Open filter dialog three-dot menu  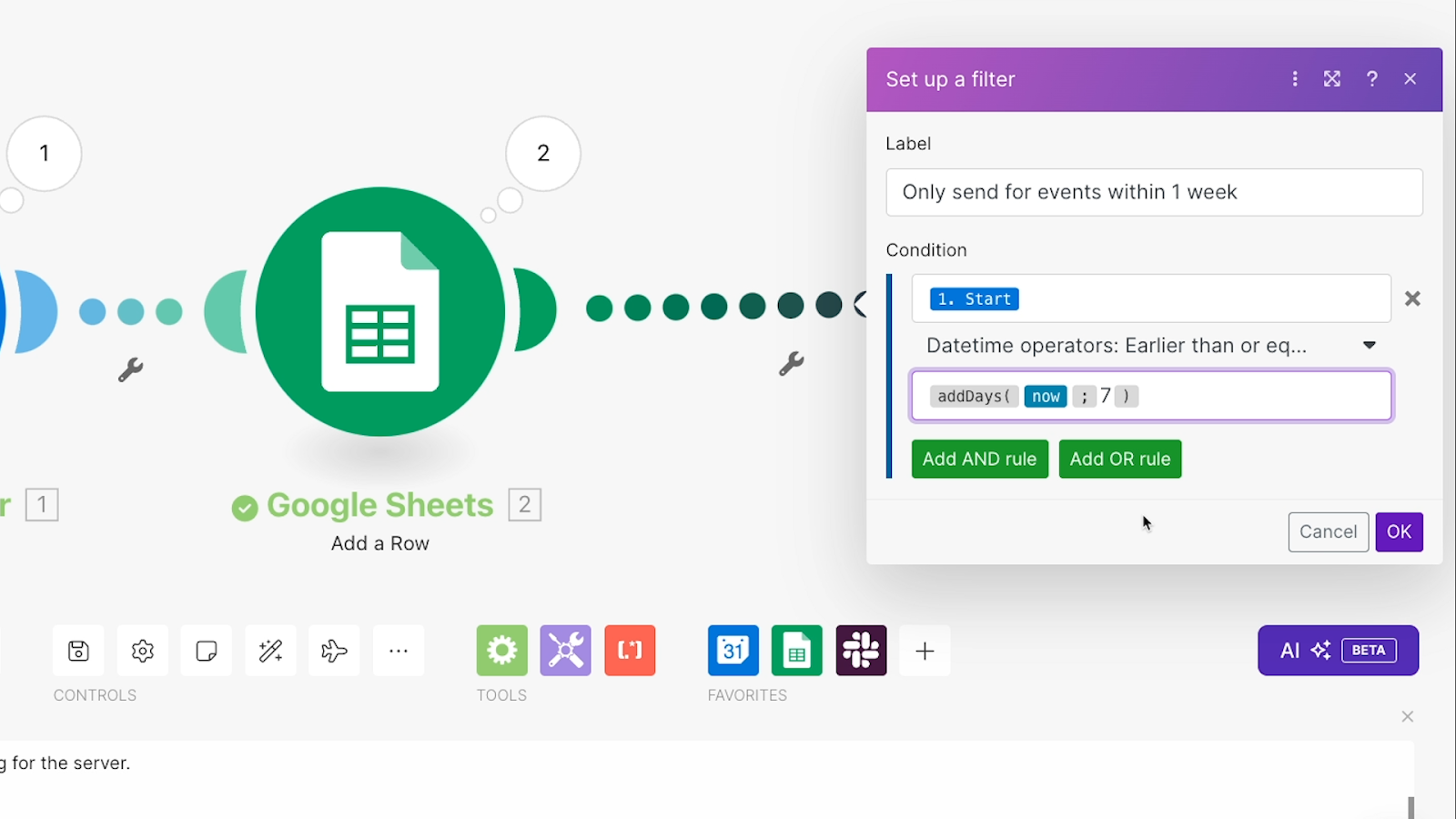tap(1295, 79)
